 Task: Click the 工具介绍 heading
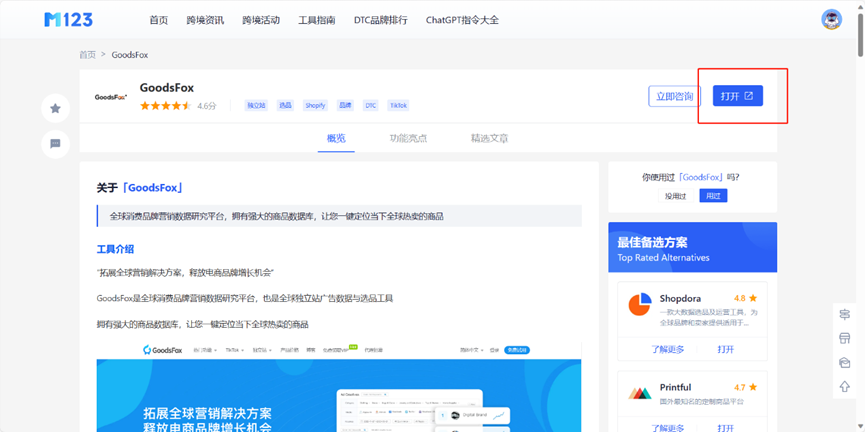coord(115,249)
